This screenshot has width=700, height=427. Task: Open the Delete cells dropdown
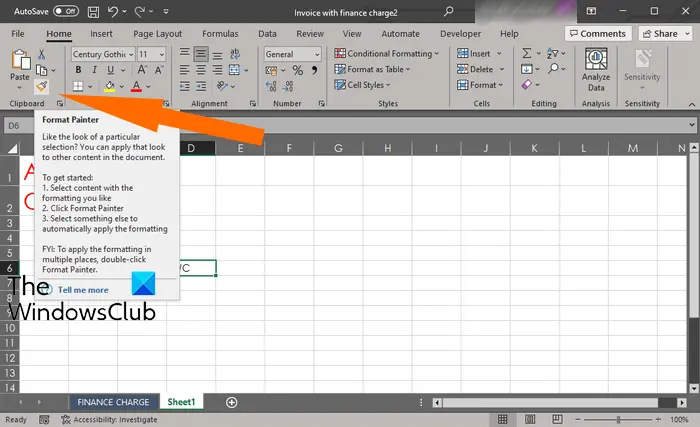click(502, 69)
